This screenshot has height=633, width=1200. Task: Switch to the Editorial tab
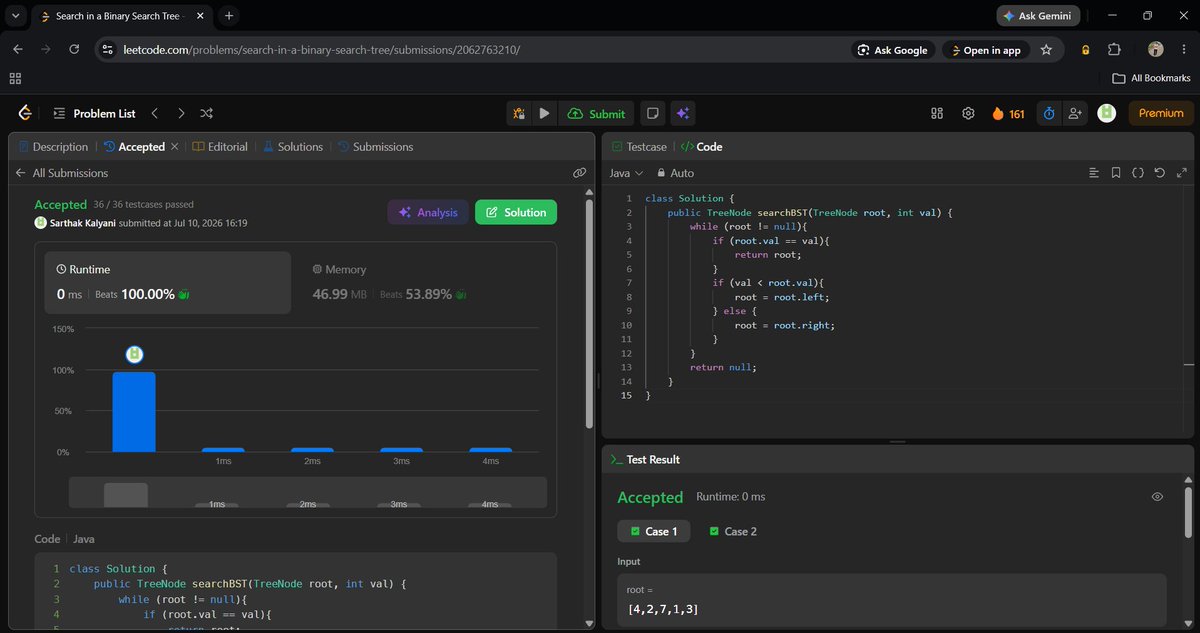pos(220,146)
